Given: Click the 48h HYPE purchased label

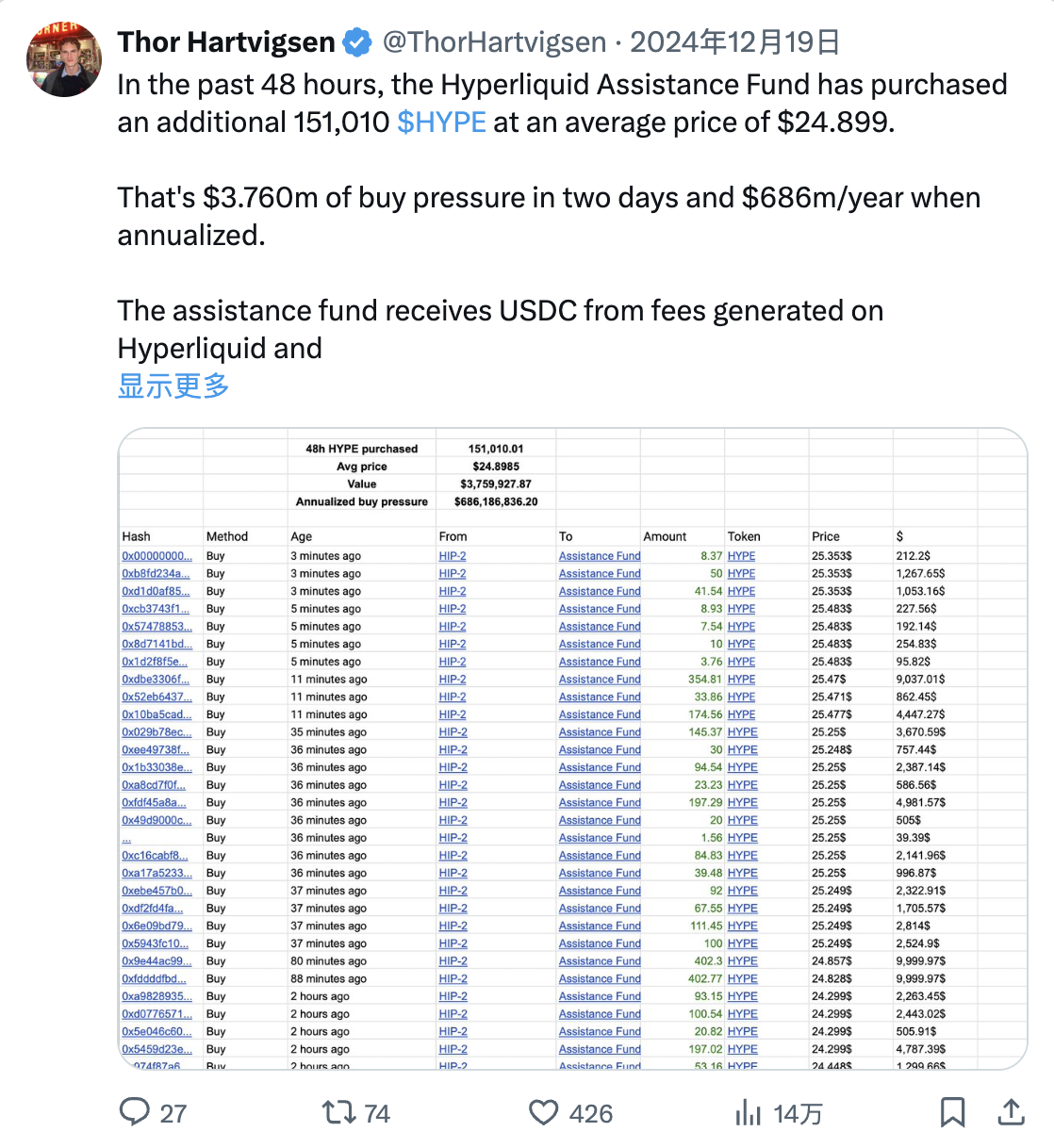Looking at the screenshot, I should click(x=362, y=449).
